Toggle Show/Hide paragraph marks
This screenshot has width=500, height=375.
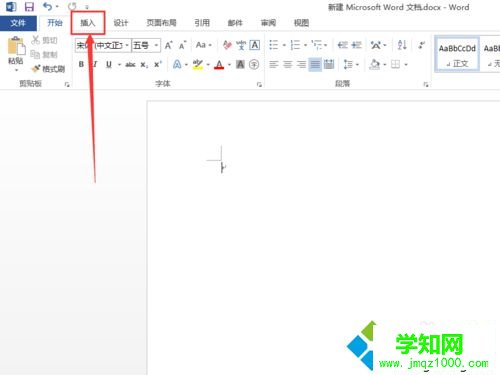[421, 45]
